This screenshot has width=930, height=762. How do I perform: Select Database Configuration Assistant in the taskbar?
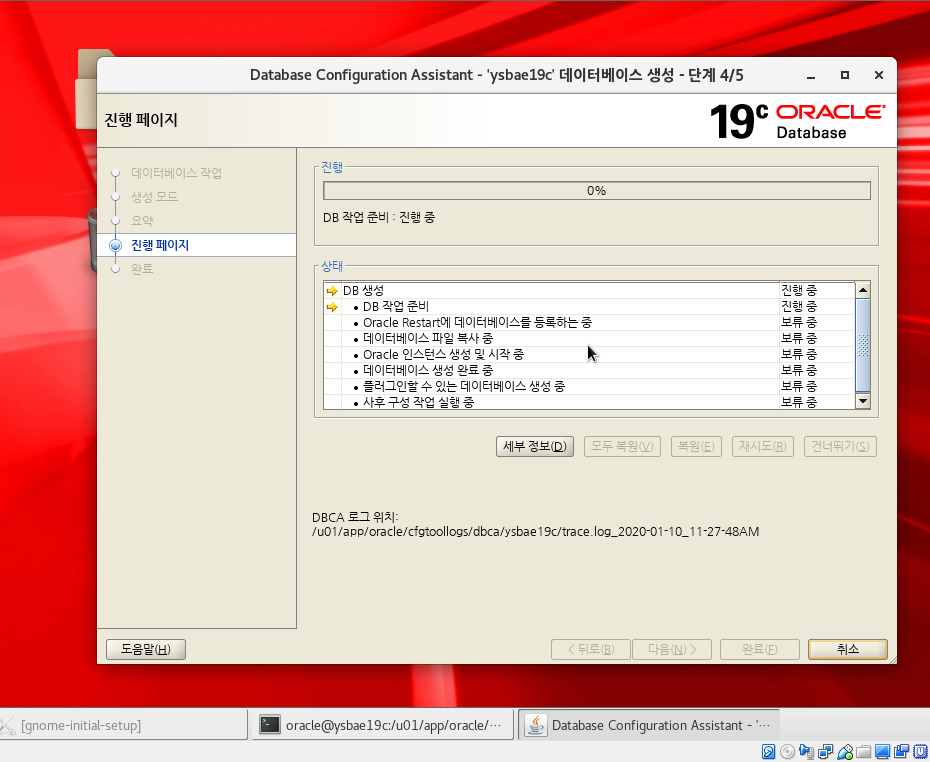click(649, 725)
